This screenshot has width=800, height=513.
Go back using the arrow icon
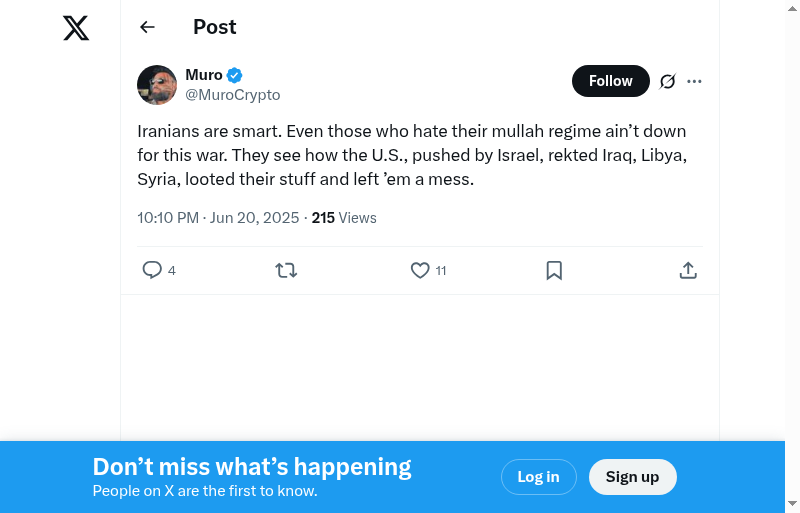[148, 27]
